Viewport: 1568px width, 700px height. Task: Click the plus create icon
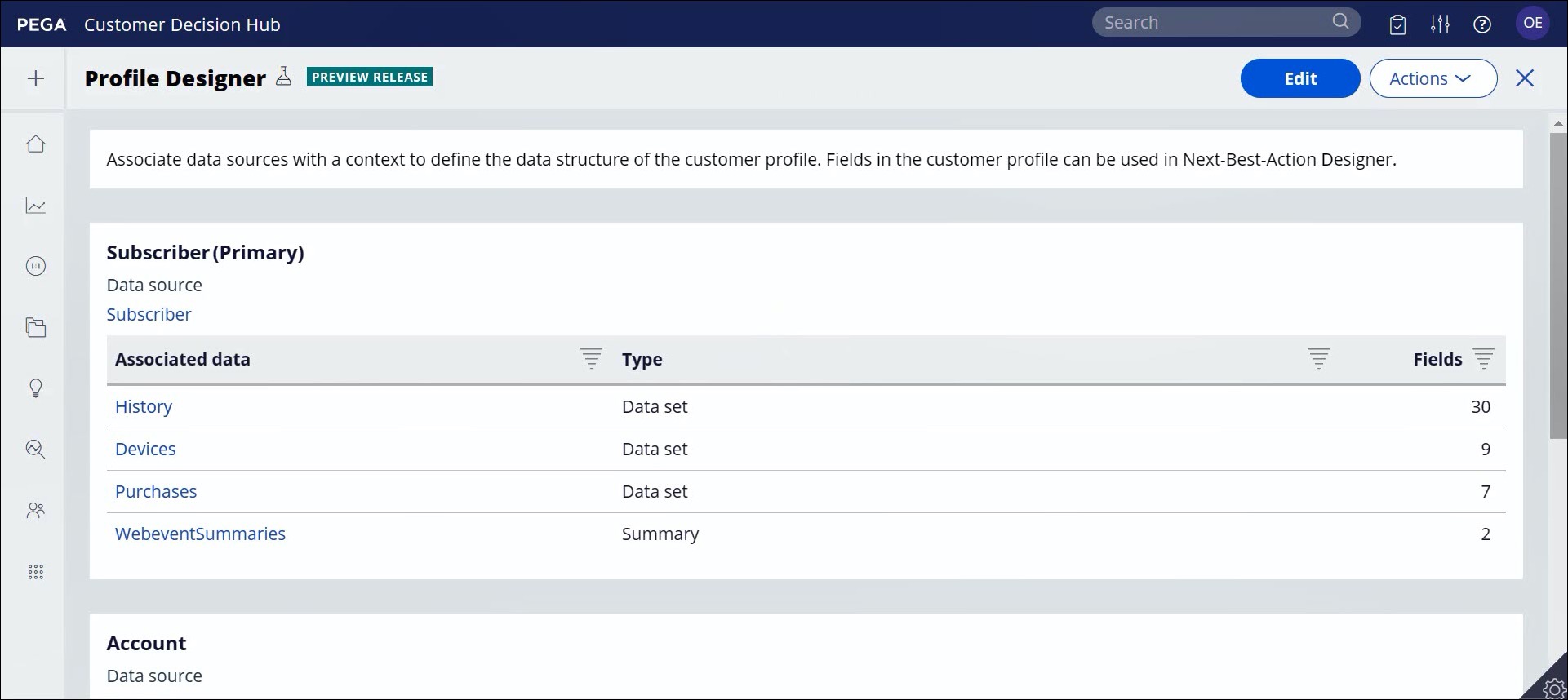pyautogui.click(x=35, y=78)
